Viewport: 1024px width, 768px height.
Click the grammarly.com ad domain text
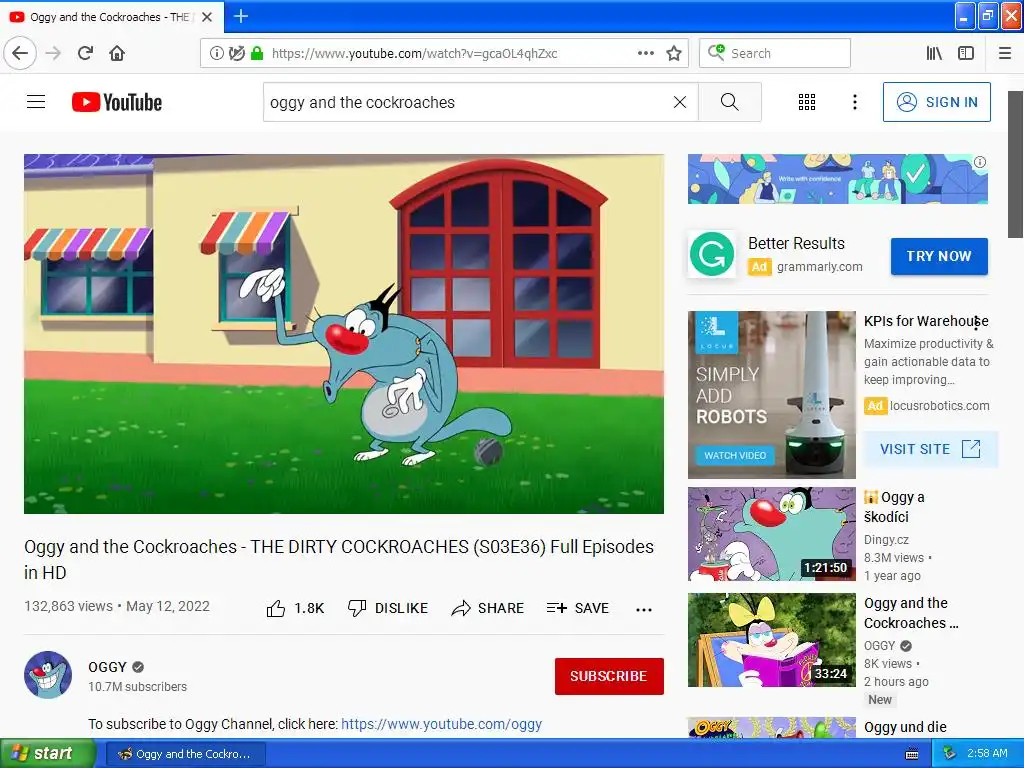(x=820, y=266)
